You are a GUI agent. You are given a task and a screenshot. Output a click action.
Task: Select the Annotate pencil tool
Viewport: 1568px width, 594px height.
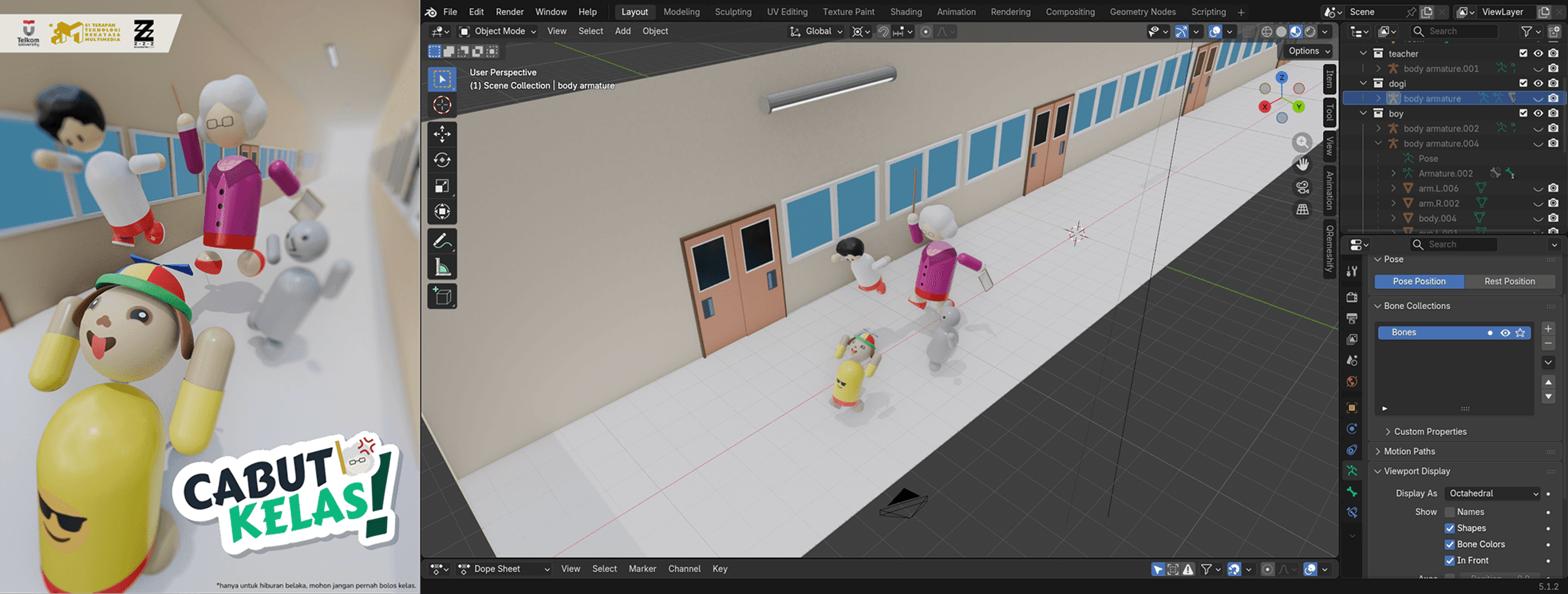point(442,241)
